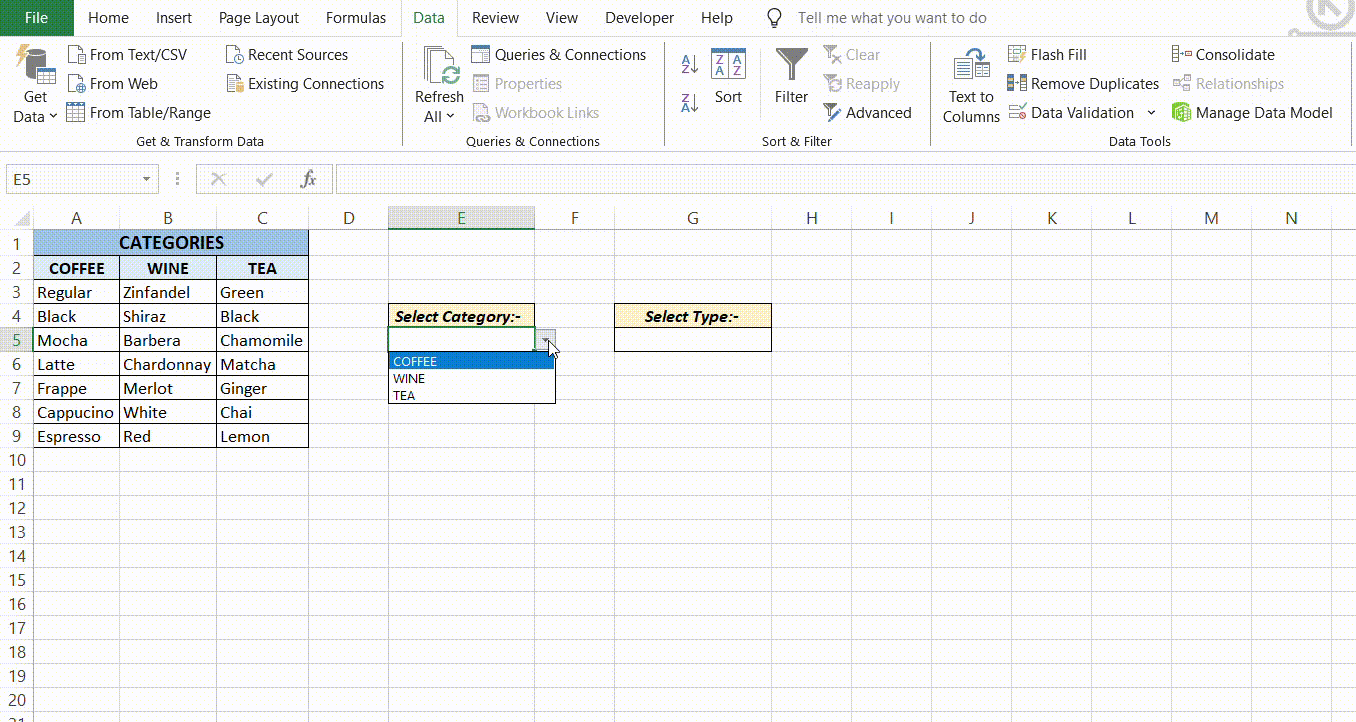Switch to the Review tab

pyautogui.click(x=495, y=18)
